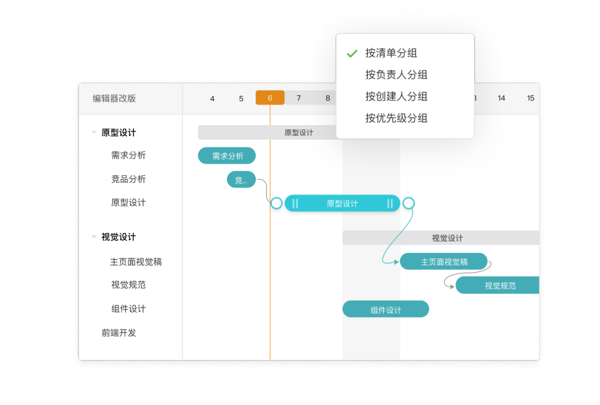Group tasks with 按优先级分组
Screen dimensions: 600x405
tap(396, 118)
